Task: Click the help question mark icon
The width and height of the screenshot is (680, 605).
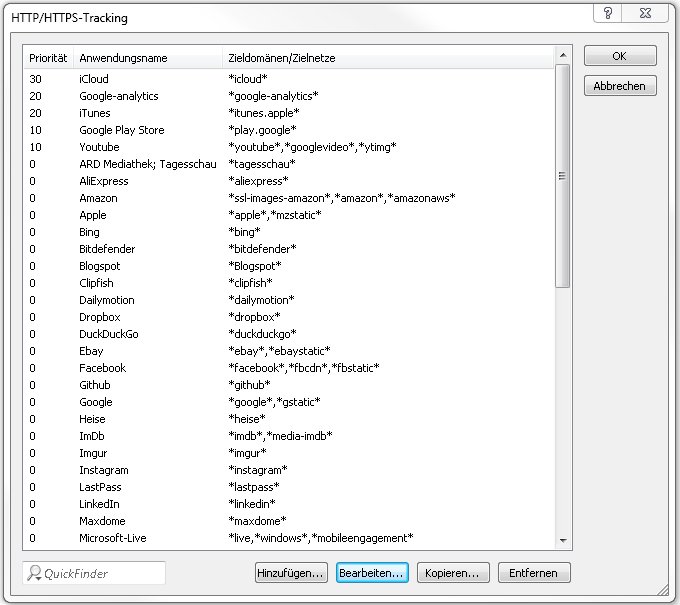Action: (608, 13)
